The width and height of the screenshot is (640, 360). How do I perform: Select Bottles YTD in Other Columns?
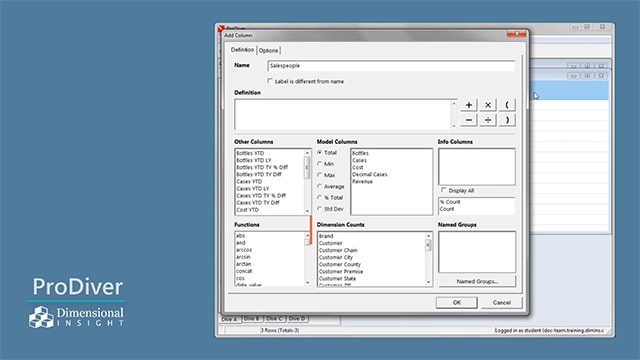click(250, 153)
